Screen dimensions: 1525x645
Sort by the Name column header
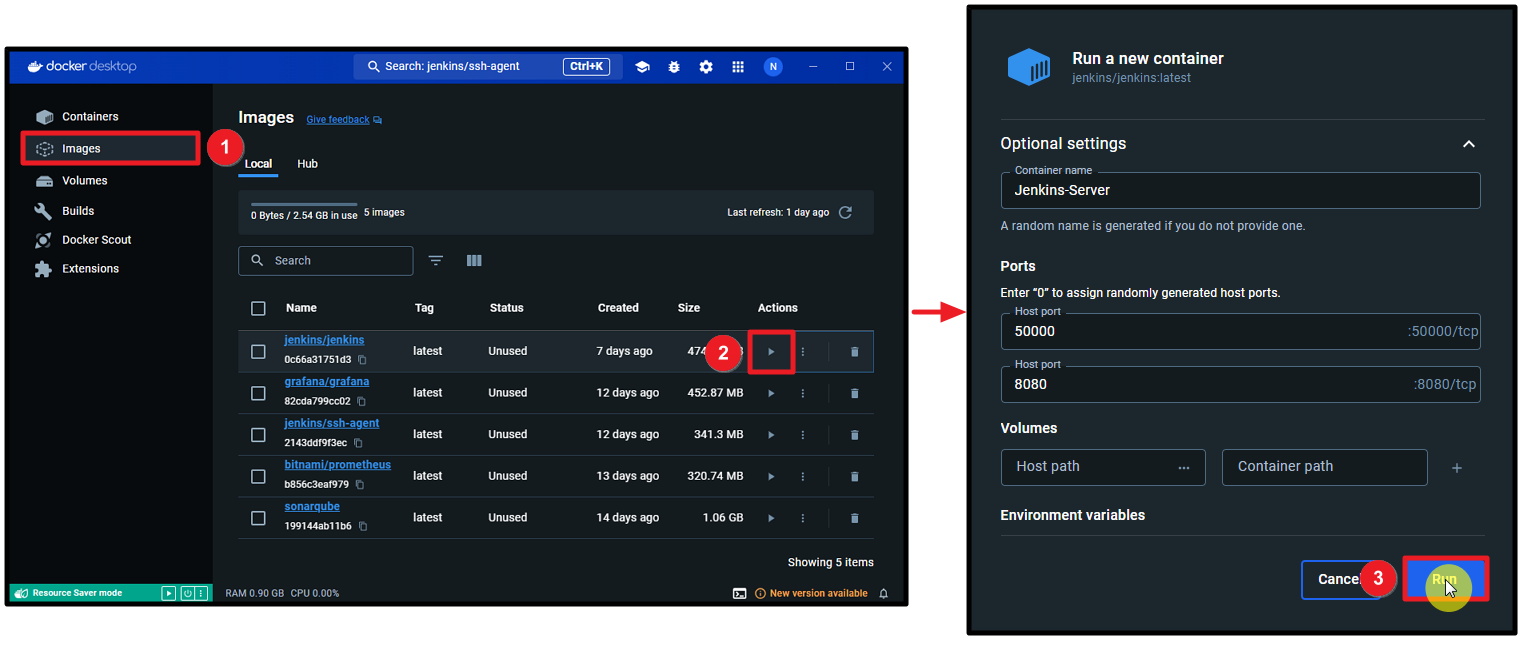301,308
